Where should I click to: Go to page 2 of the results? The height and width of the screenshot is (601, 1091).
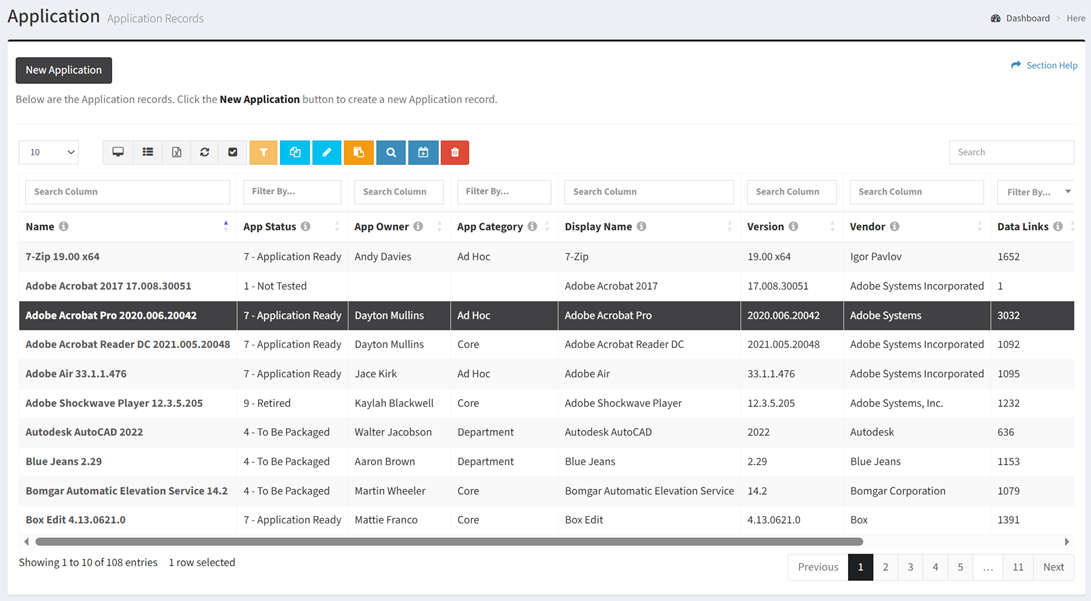[885, 567]
